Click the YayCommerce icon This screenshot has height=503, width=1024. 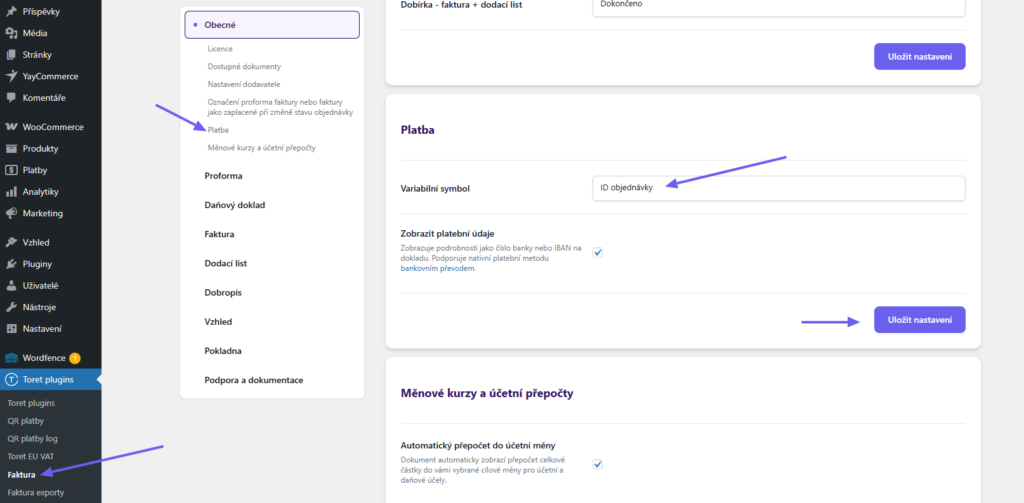tap(11, 76)
